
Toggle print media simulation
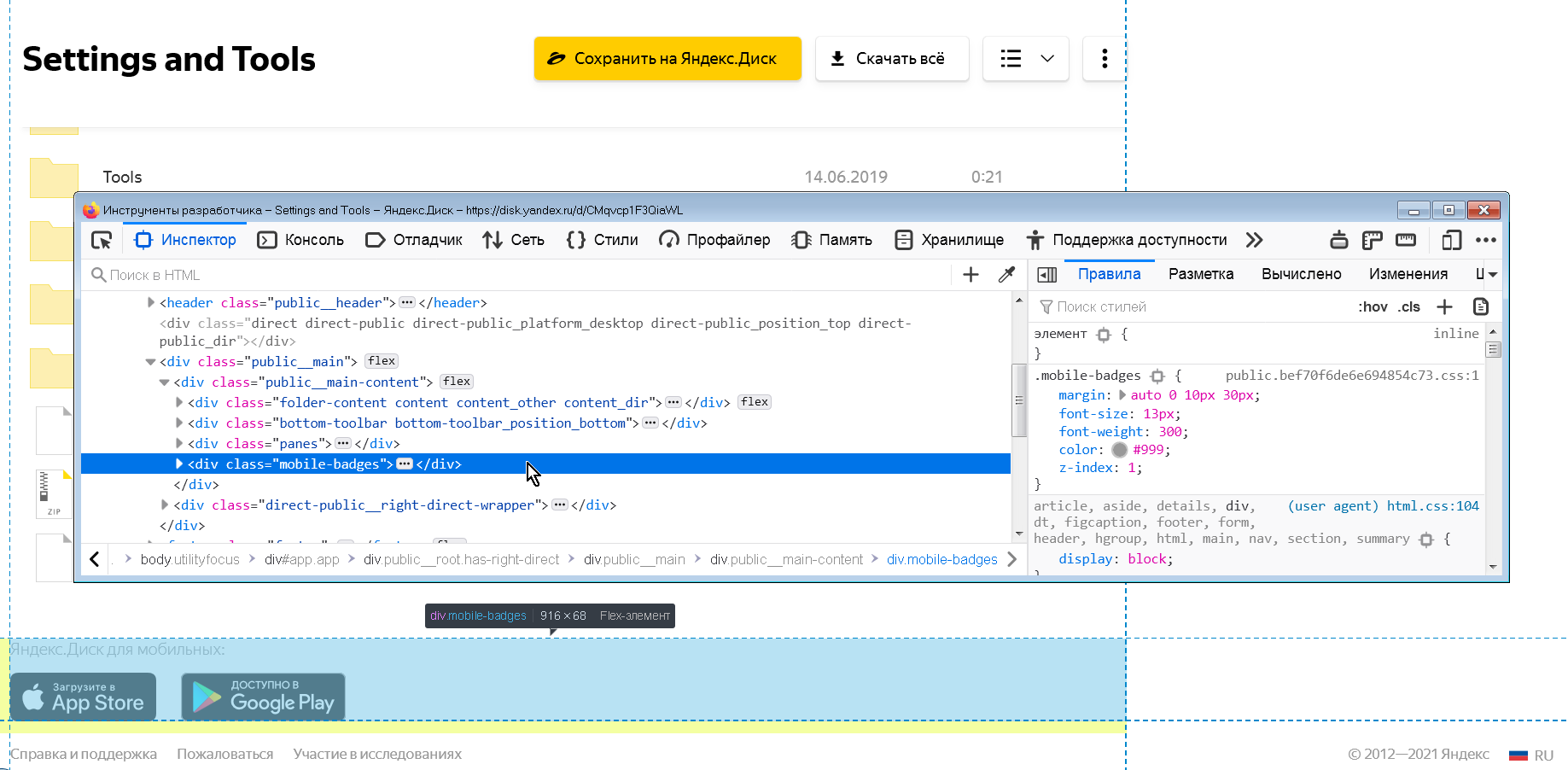1338,240
